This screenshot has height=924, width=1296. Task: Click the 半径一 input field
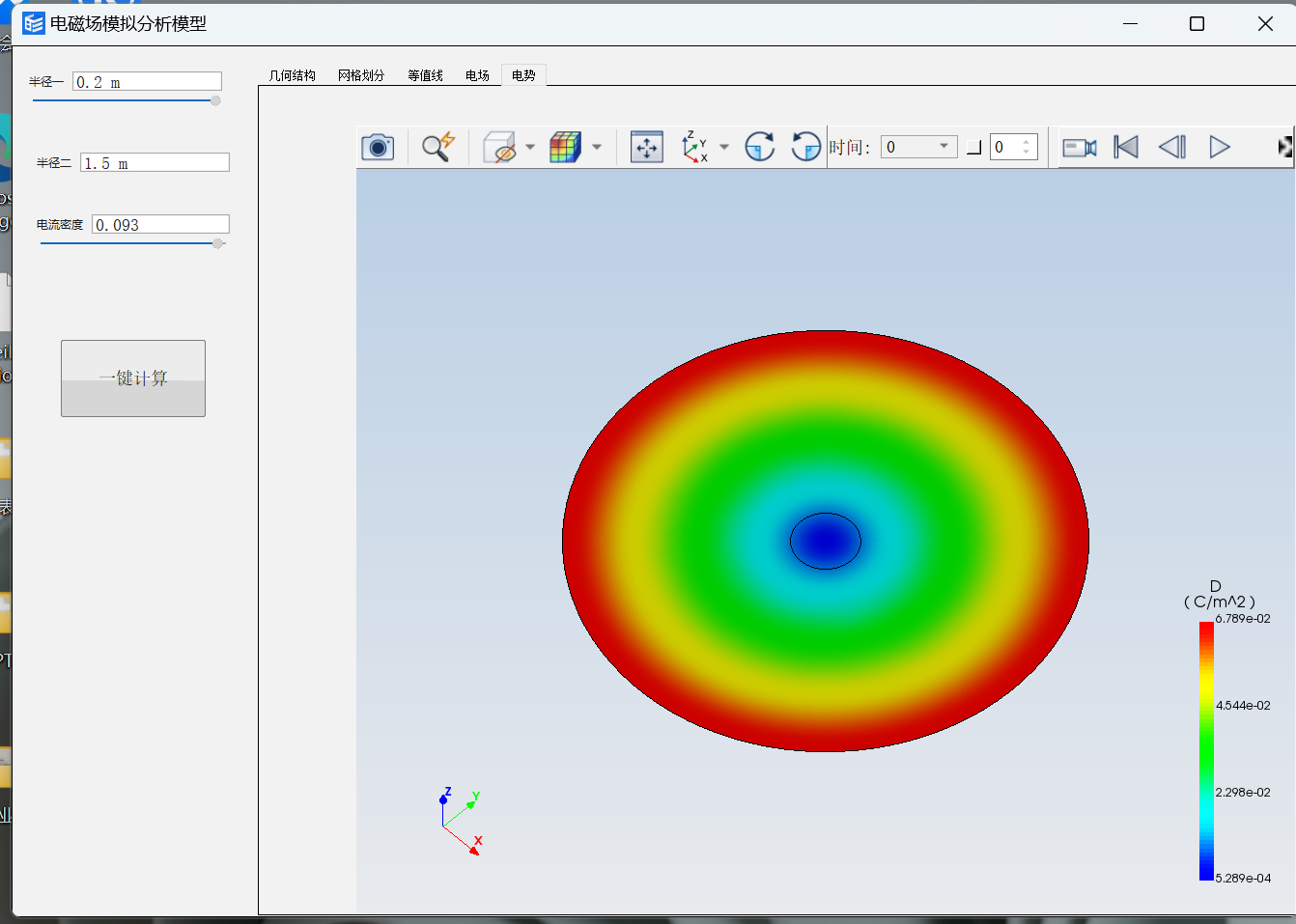[147, 82]
